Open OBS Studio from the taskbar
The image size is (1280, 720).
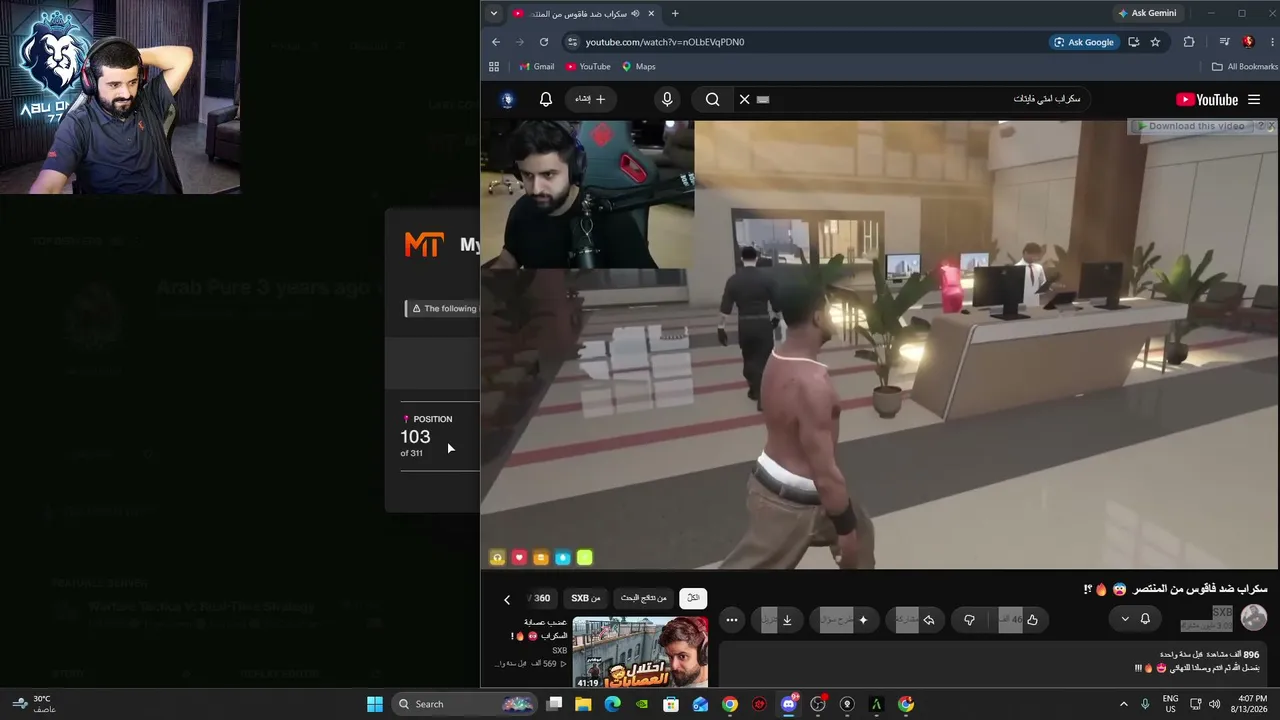click(818, 704)
